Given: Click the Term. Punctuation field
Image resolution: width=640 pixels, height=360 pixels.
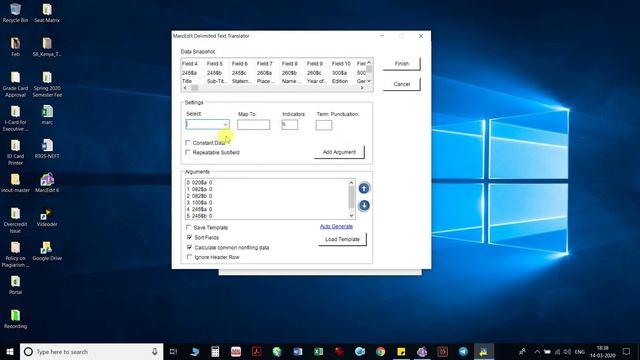Looking at the screenshot, I should click(324, 125).
